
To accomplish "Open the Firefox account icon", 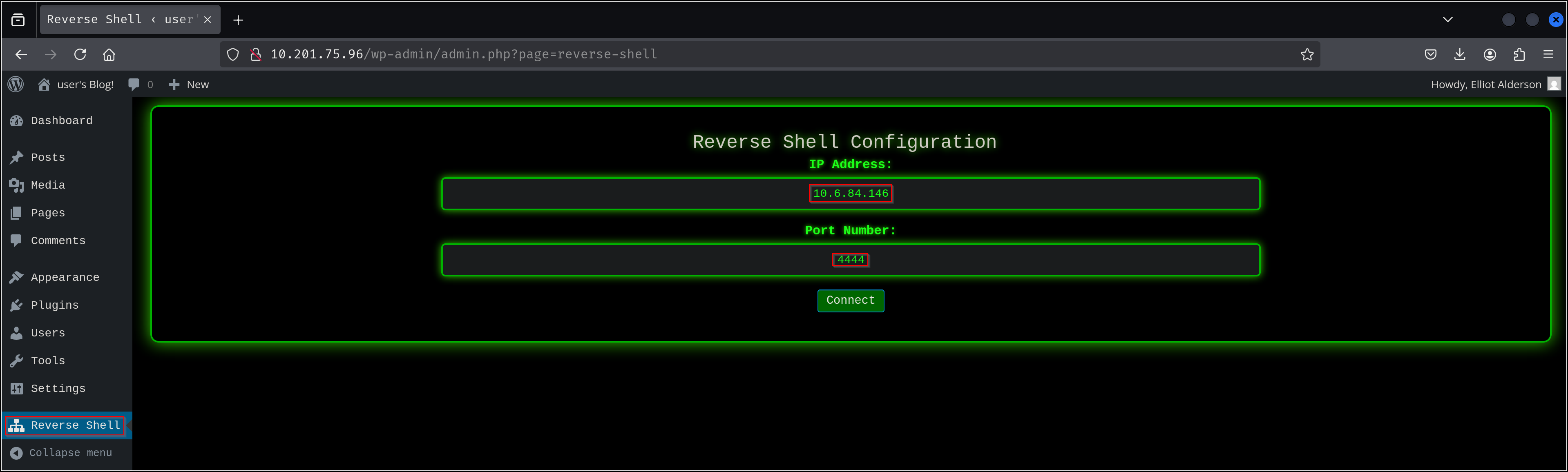I will [1490, 55].
